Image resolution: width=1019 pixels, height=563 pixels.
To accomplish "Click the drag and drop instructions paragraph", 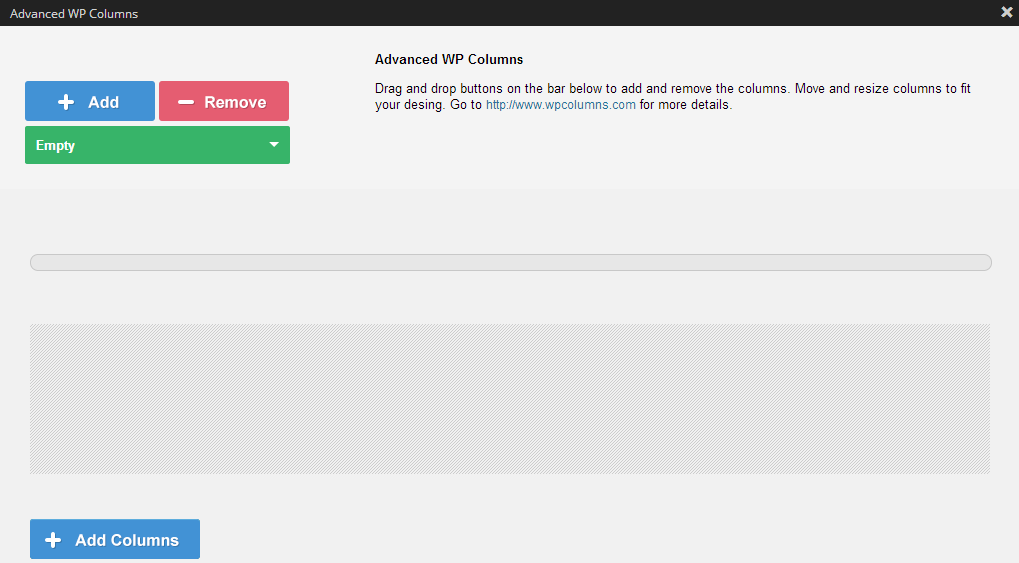I will pyautogui.click(x=673, y=96).
